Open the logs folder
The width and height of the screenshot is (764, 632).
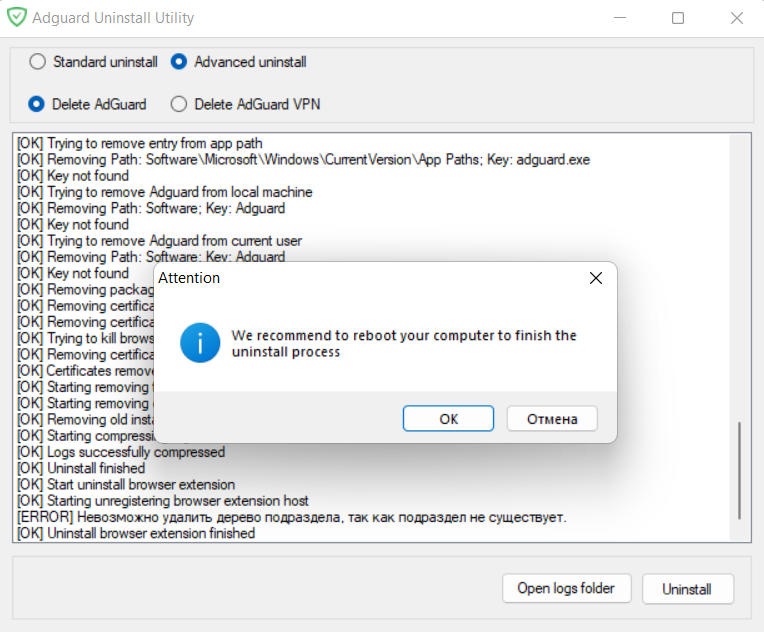point(567,589)
